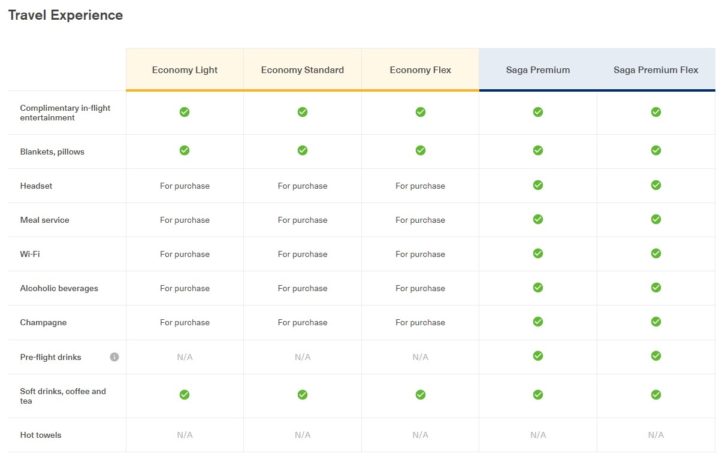The width and height of the screenshot is (728, 463).
Task: Click the Blankets, pillows row label
Action: tap(52, 152)
